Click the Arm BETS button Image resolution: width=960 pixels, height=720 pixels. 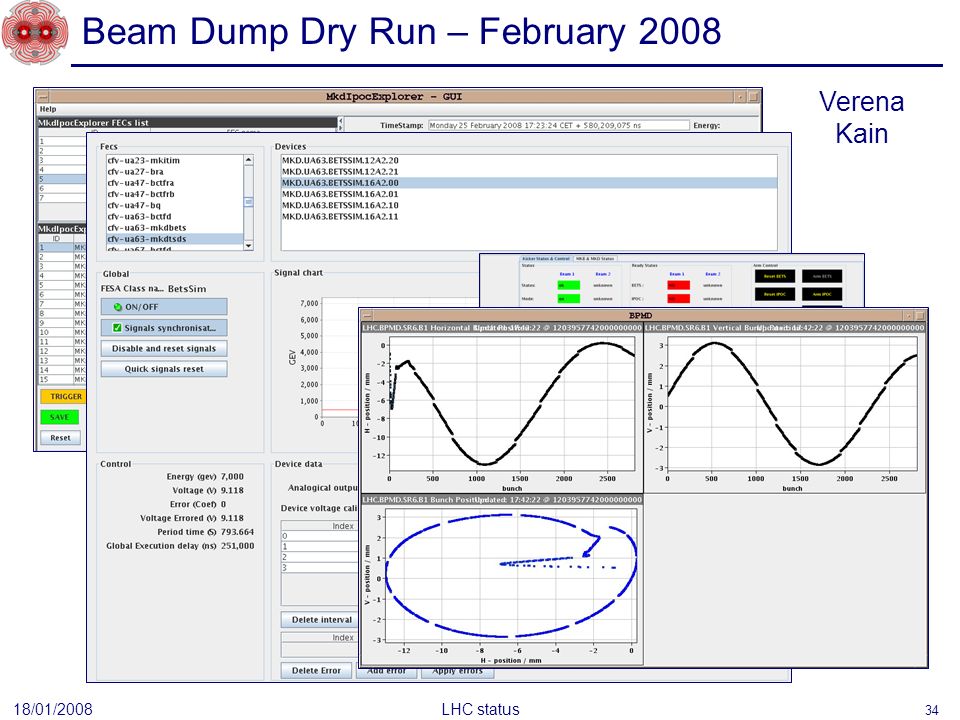(822, 276)
